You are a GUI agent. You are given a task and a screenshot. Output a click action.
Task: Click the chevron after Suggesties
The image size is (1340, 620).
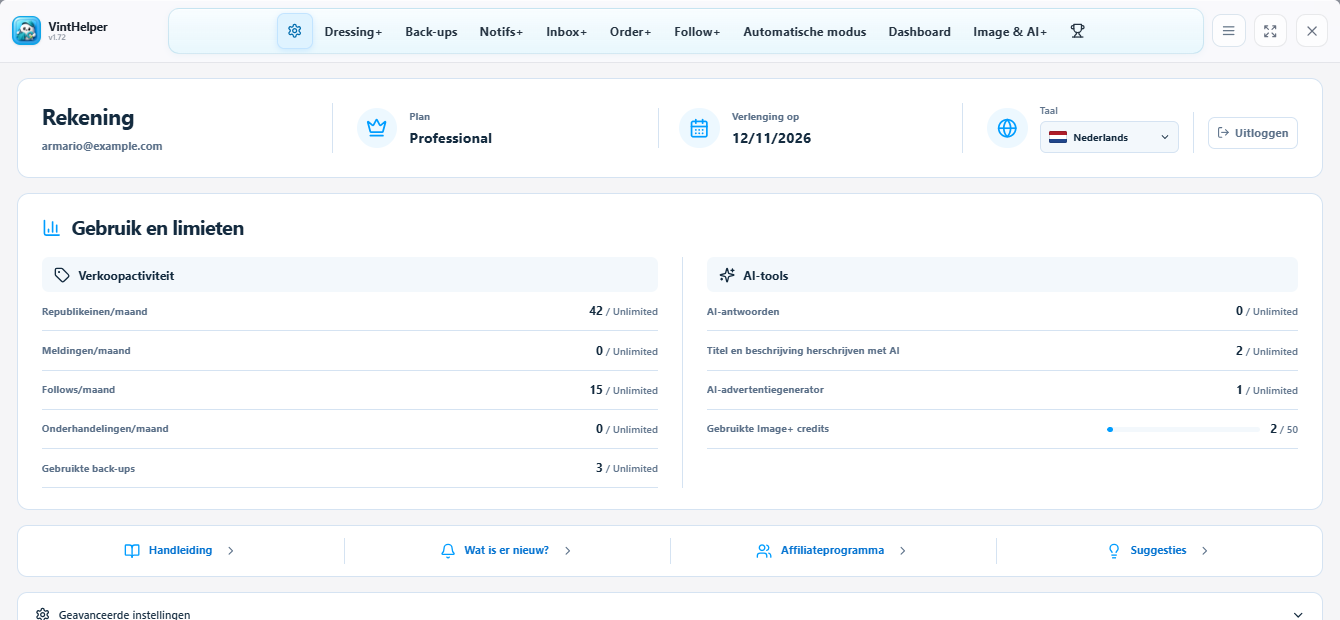pos(1205,551)
